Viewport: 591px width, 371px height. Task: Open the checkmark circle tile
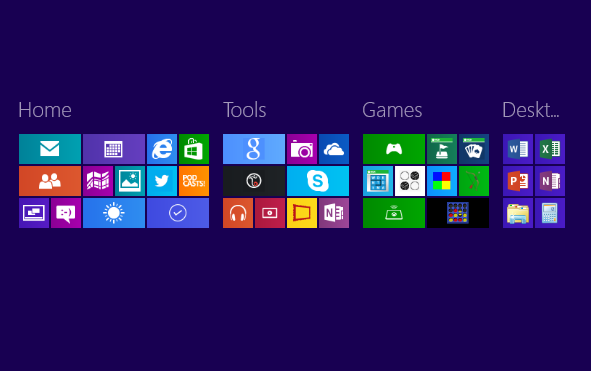(178, 213)
